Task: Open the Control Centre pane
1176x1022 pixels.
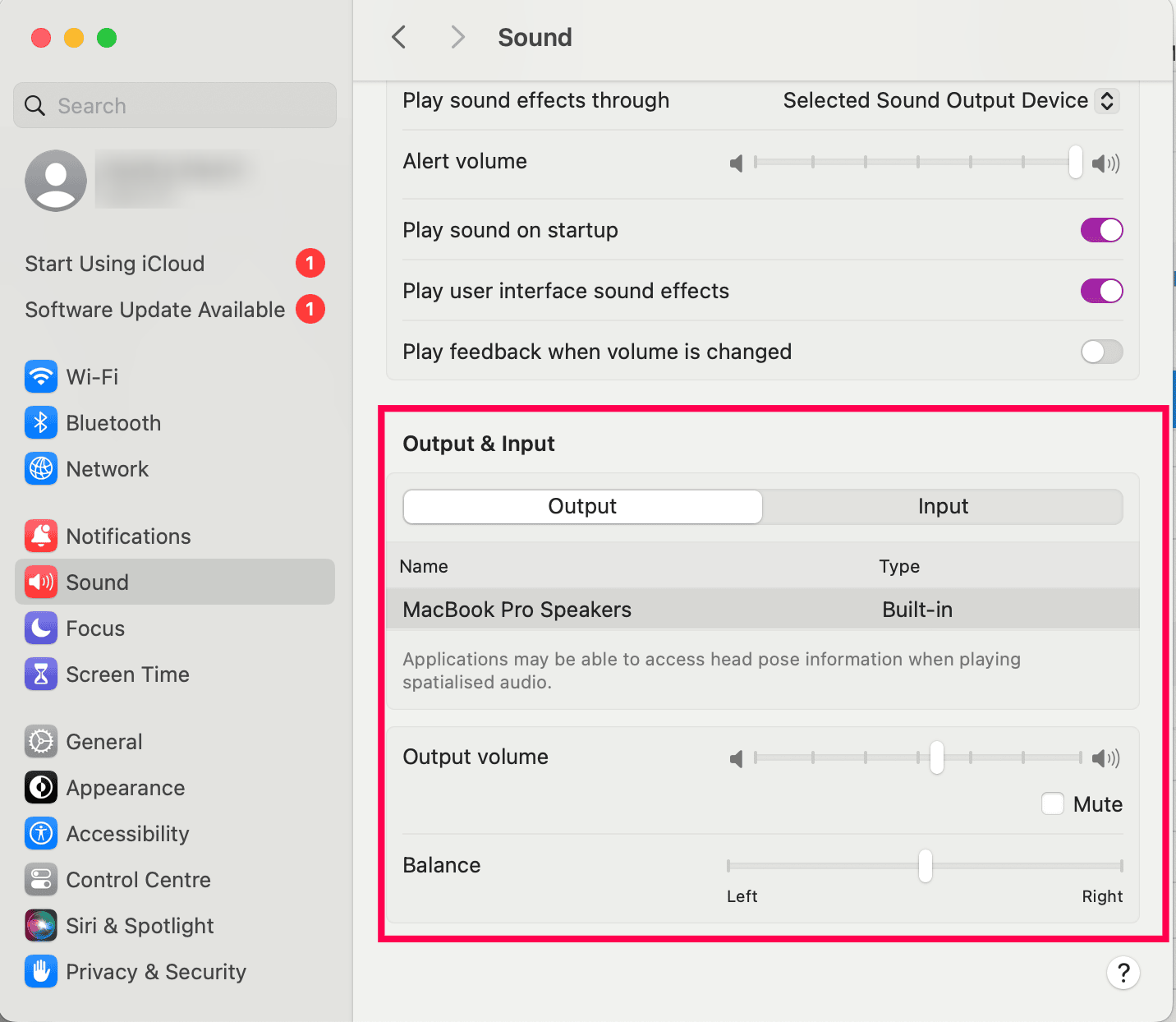Action: 175,880
